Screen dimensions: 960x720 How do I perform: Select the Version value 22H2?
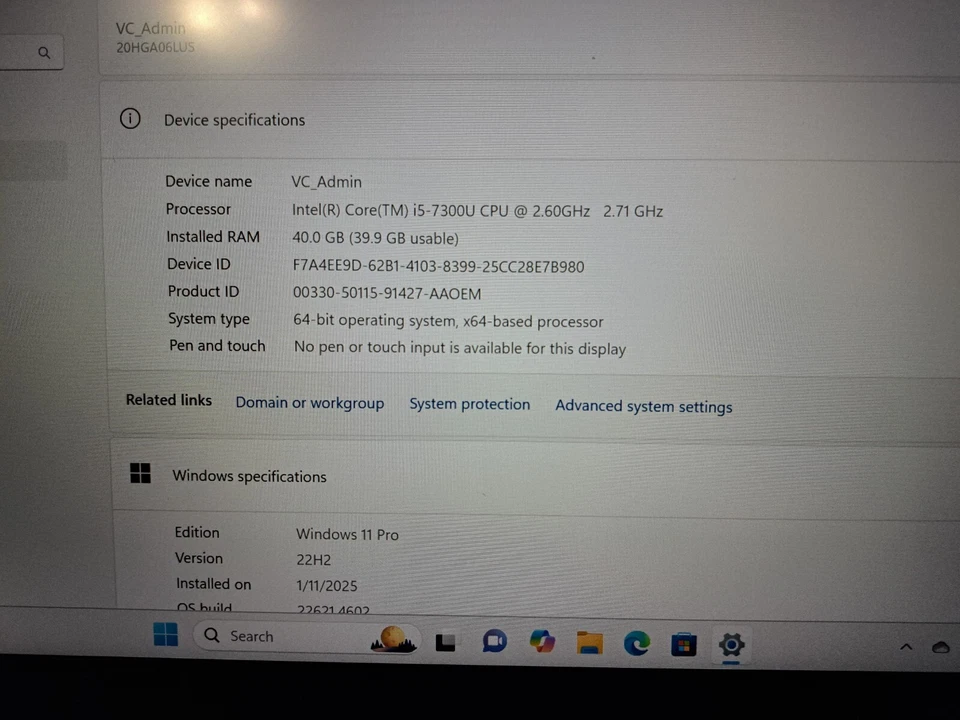313,560
